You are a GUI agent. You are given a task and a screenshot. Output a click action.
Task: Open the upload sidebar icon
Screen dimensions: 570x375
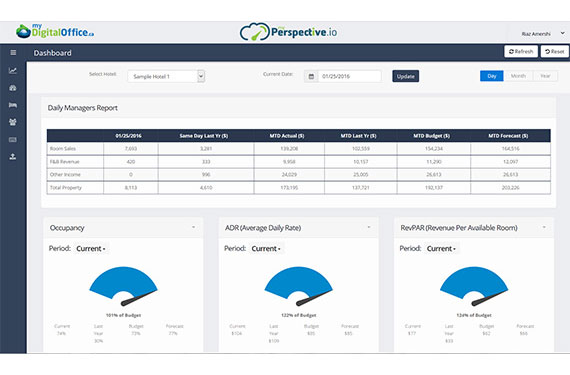coord(13,157)
